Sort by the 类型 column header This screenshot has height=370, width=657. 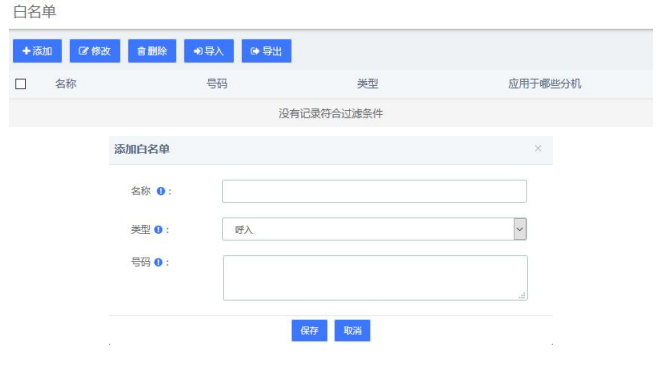pyautogui.click(x=367, y=84)
